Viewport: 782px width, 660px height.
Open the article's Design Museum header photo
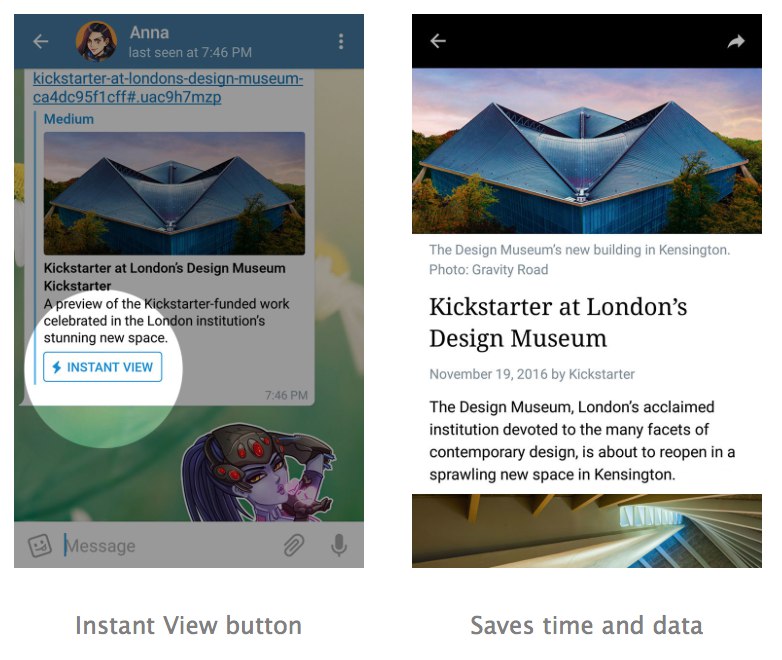click(x=586, y=151)
